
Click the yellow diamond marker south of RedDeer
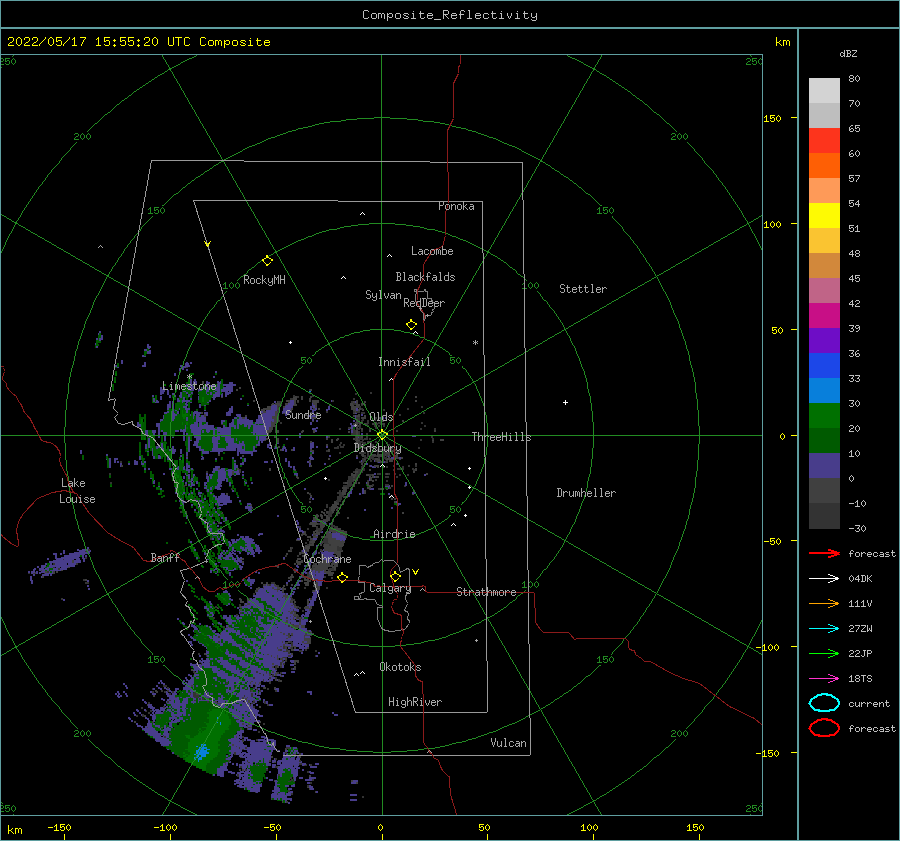click(412, 325)
